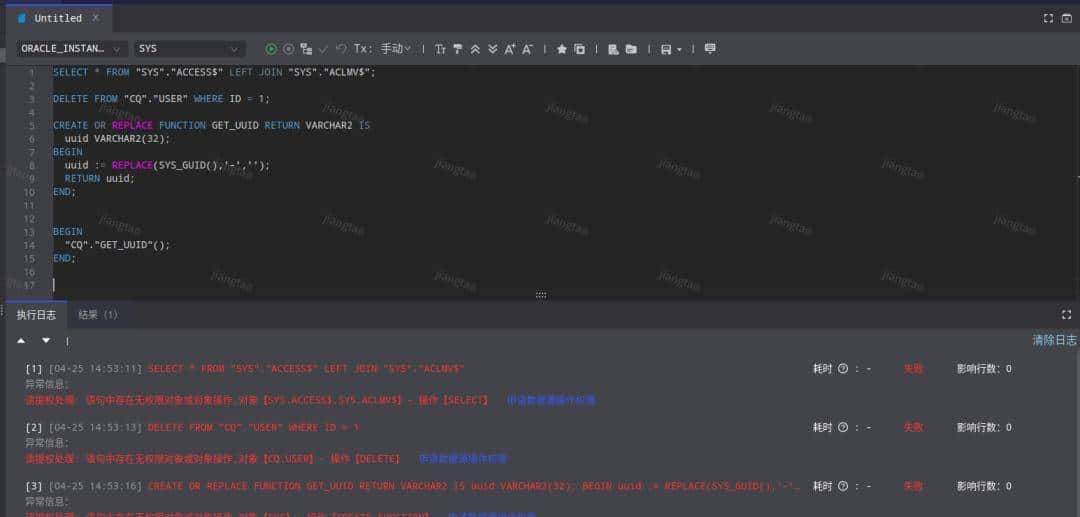This screenshot has width=1080, height=517.
Task: Click the log entry [1] SELECT statement text
Action: point(306,369)
